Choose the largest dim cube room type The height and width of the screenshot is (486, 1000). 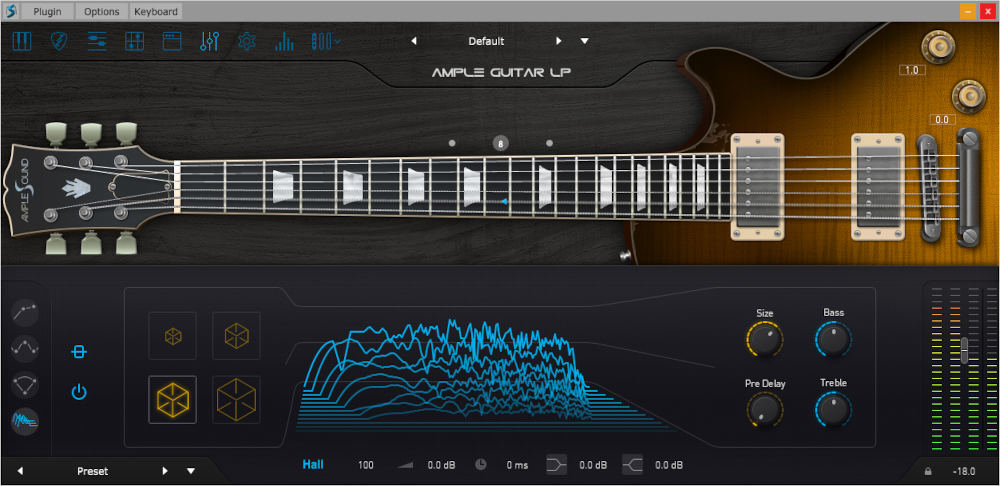[x=237, y=400]
